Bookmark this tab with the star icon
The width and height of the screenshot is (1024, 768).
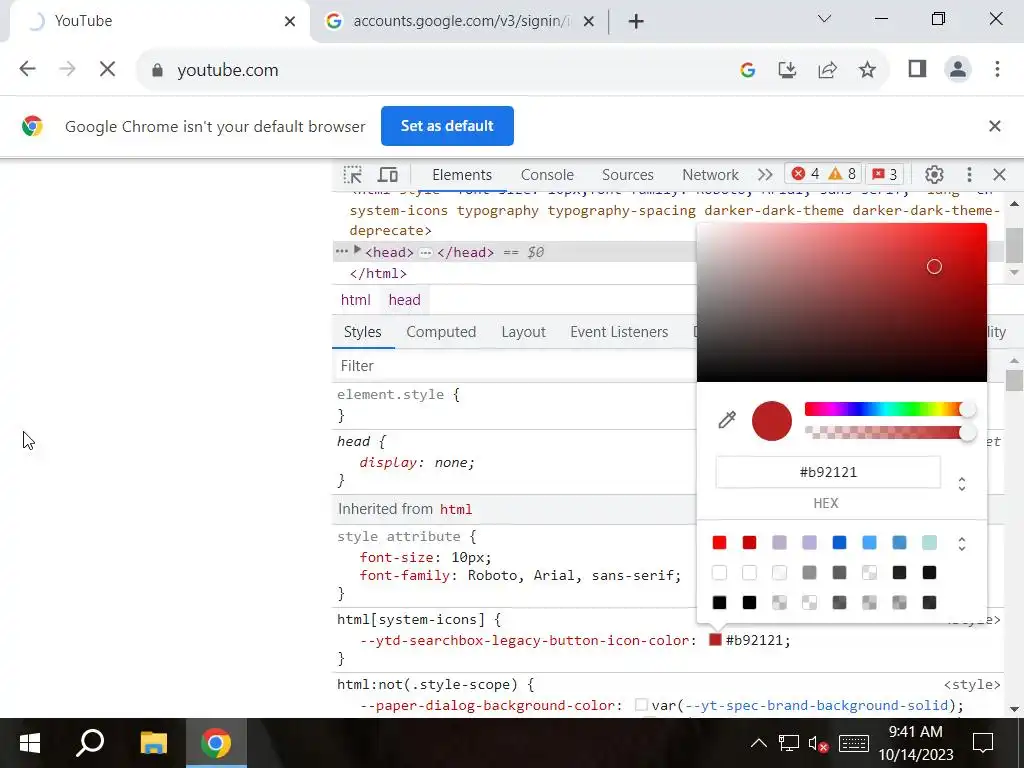(x=867, y=70)
